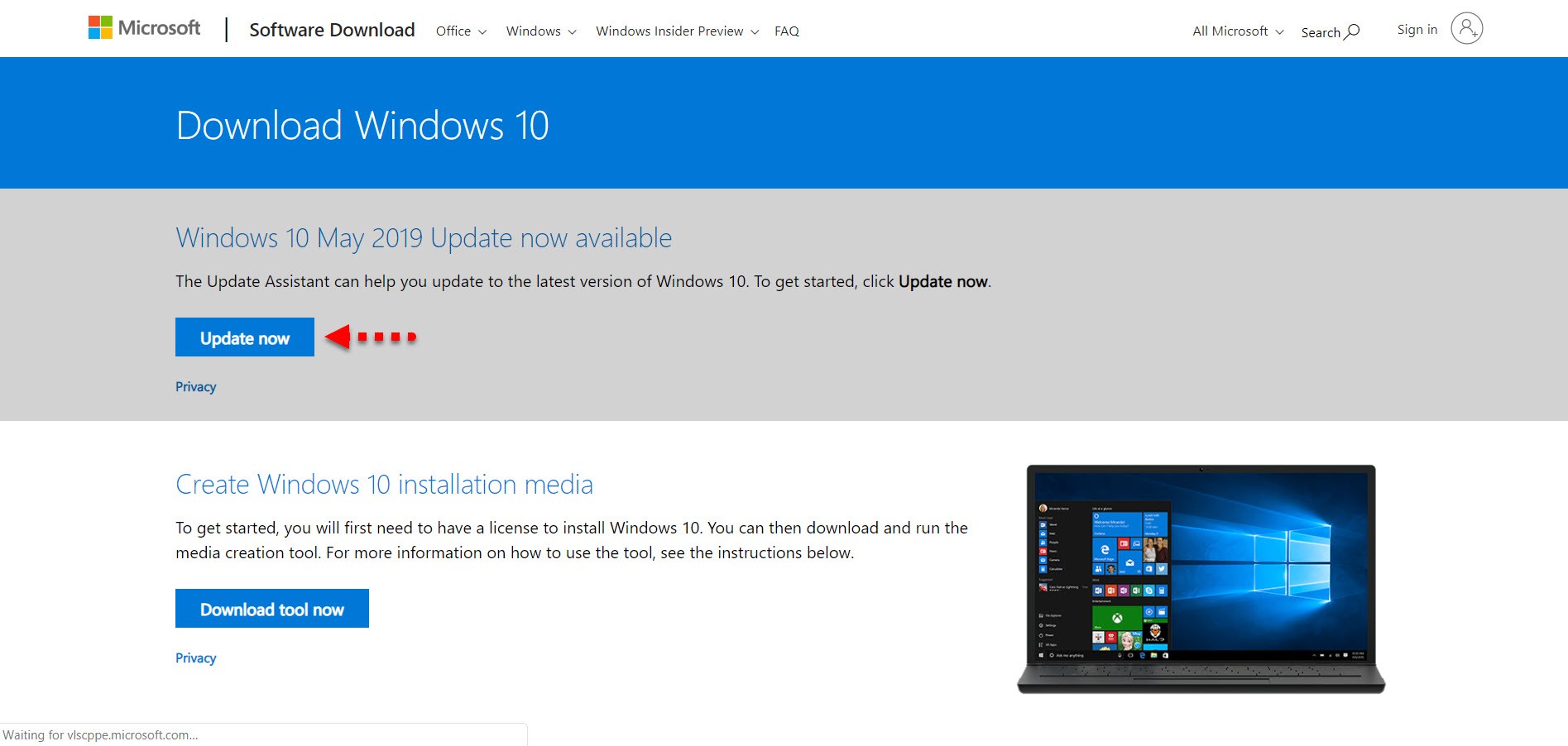Image resolution: width=1568 pixels, height=746 pixels.
Task: Open search with the magnifier icon
Action: [1351, 31]
